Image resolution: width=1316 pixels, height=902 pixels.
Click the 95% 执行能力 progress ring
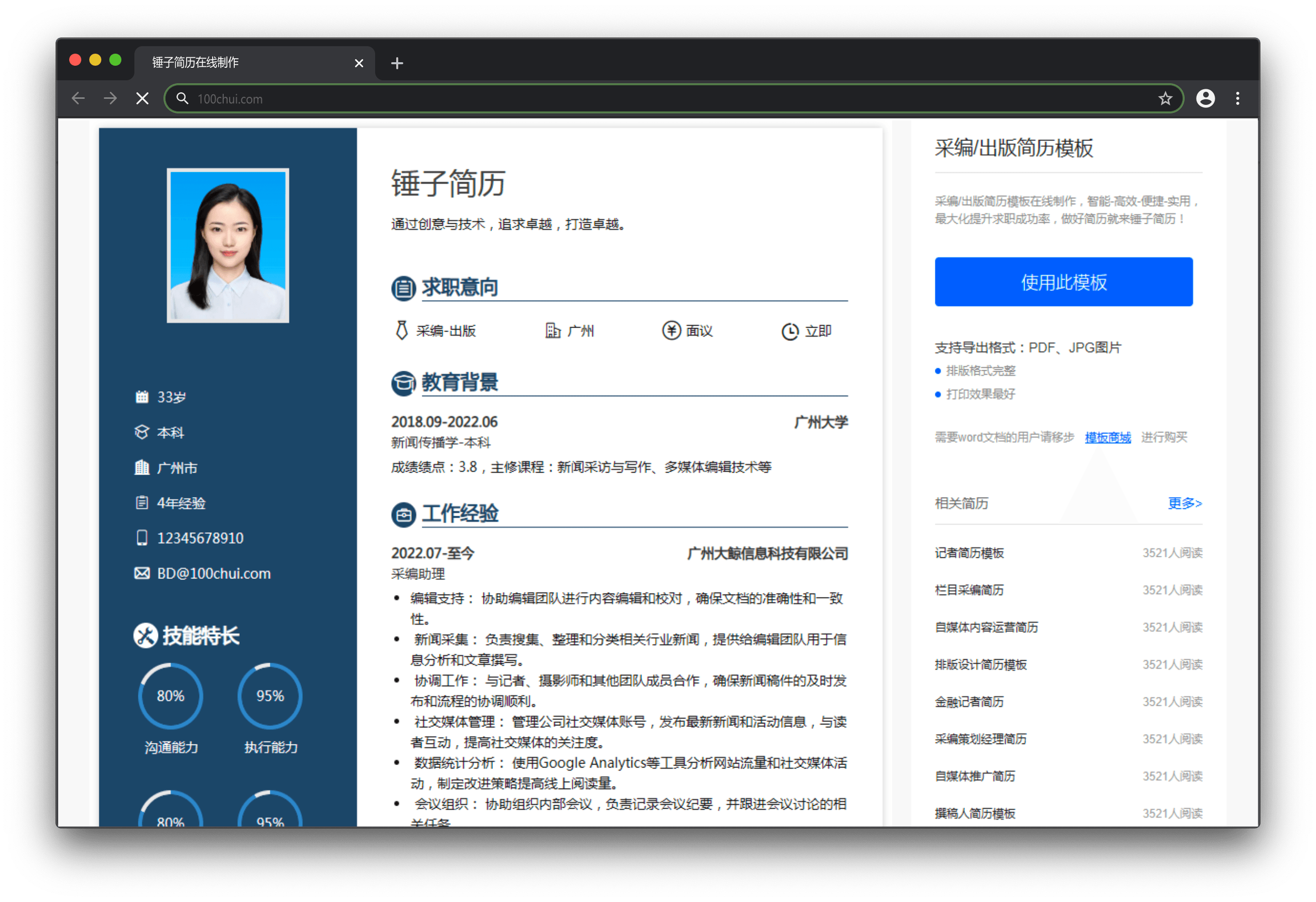269,696
